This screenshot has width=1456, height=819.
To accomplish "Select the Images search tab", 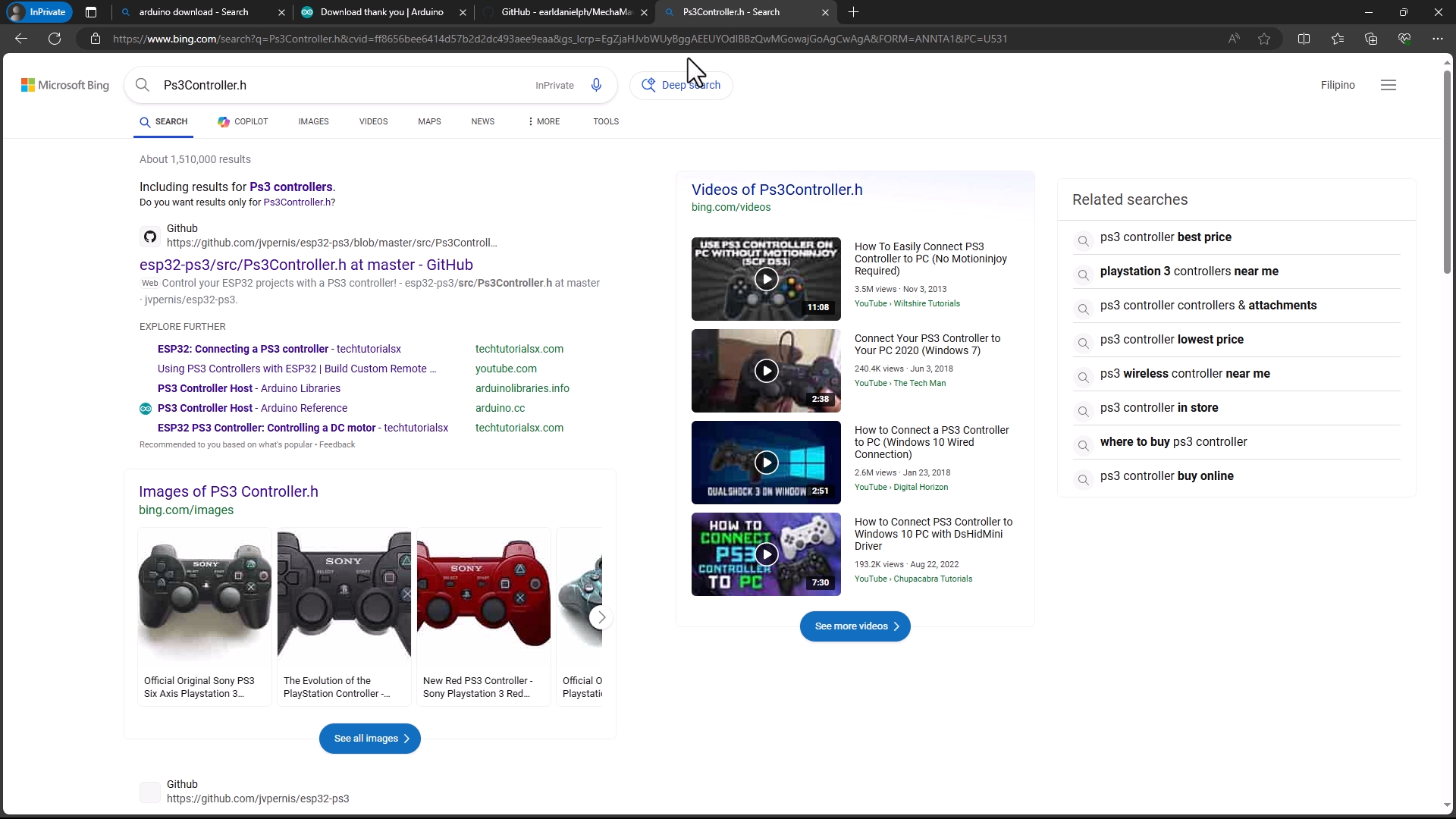I will click(x=313, y=121).
